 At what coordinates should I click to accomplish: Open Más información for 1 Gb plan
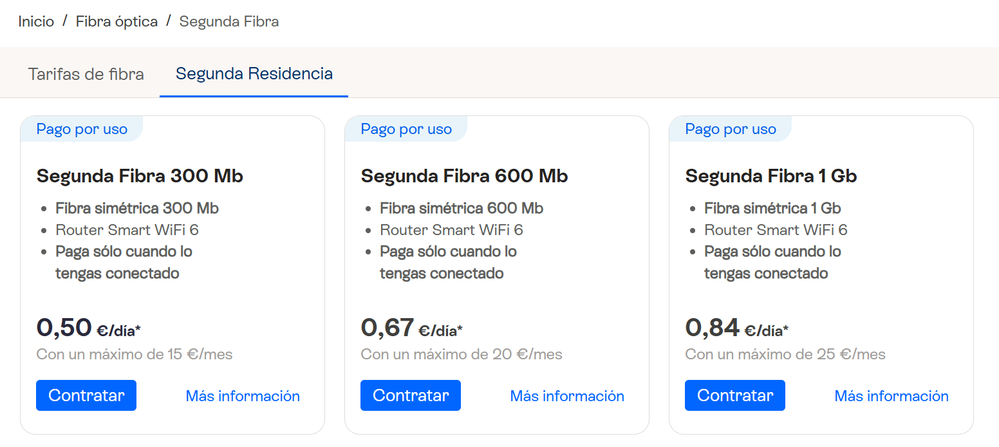click(891, 396)
